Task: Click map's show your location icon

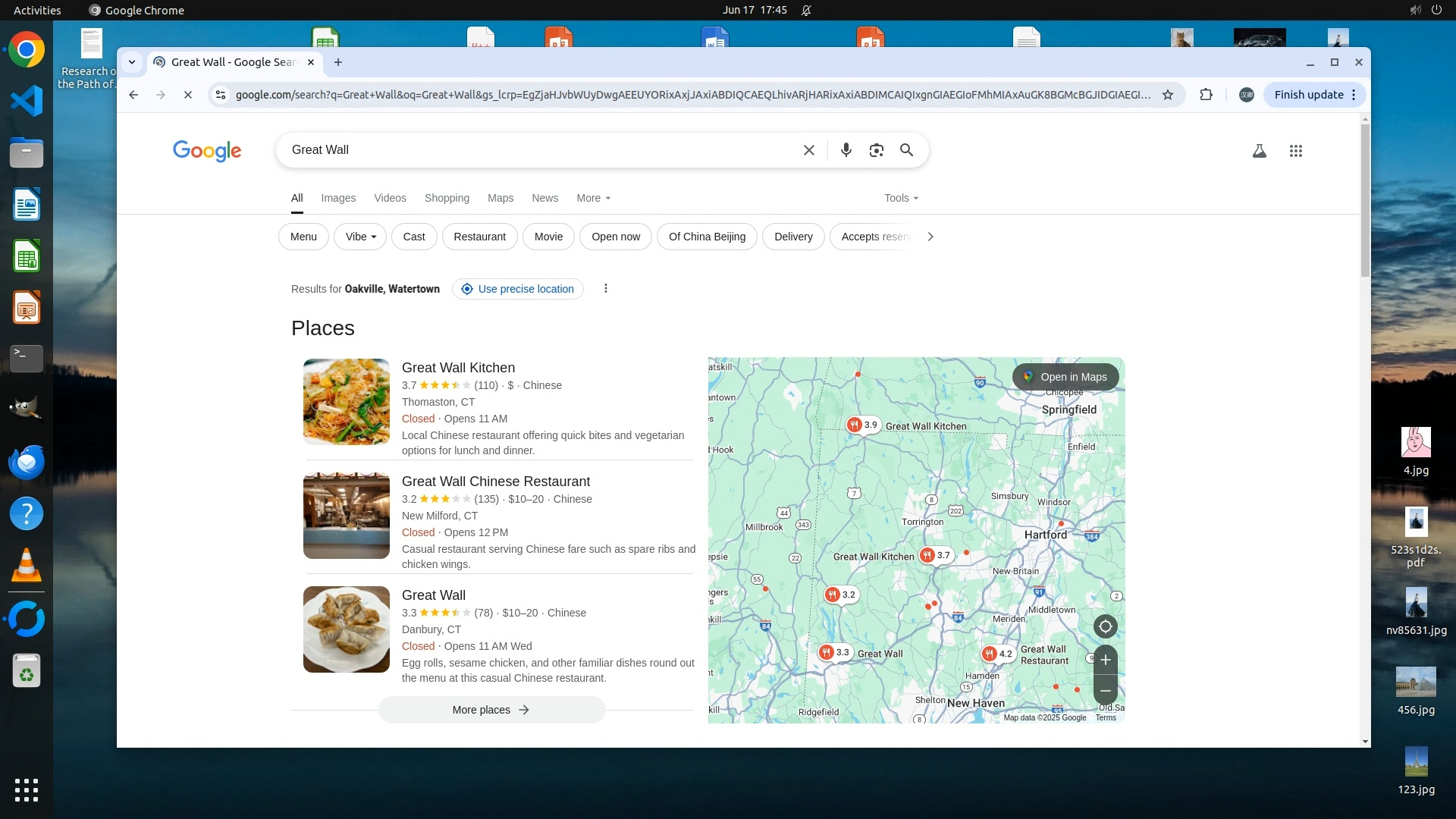Action: coord(1106,626)
